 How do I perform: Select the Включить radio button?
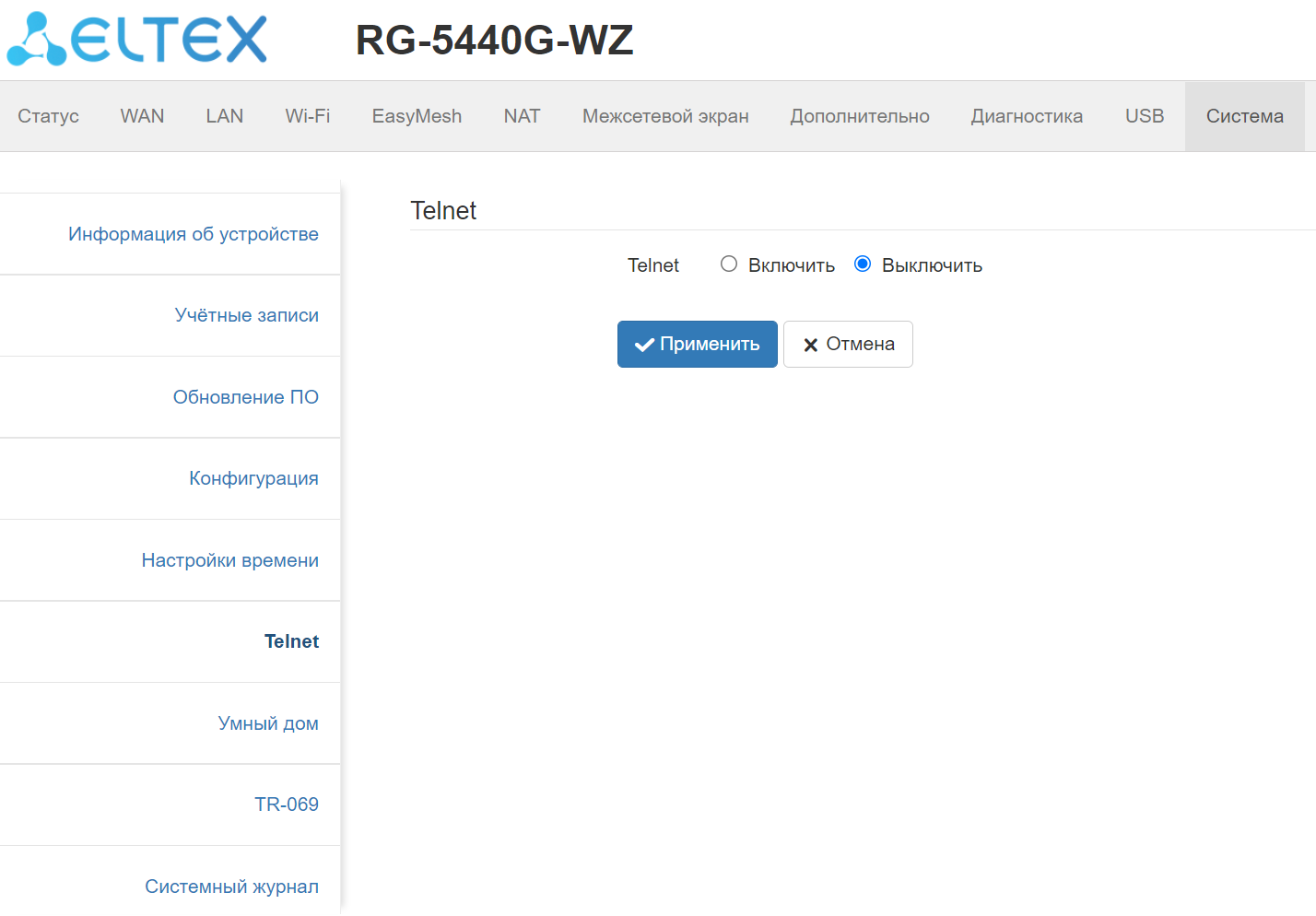tap(729, 264)
